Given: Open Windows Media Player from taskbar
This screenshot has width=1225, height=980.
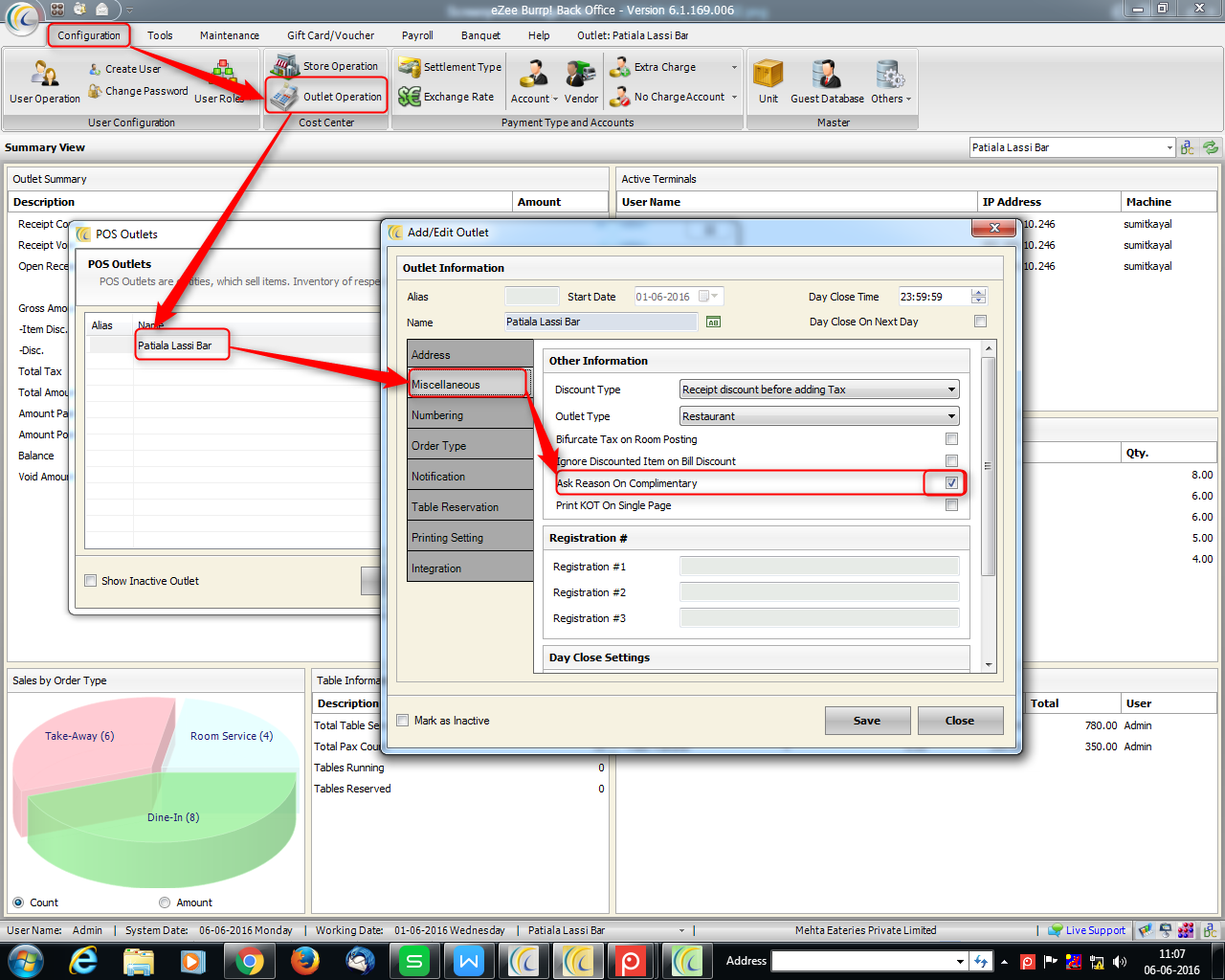Looking at the screenshot, I should (x=193, y=961).
